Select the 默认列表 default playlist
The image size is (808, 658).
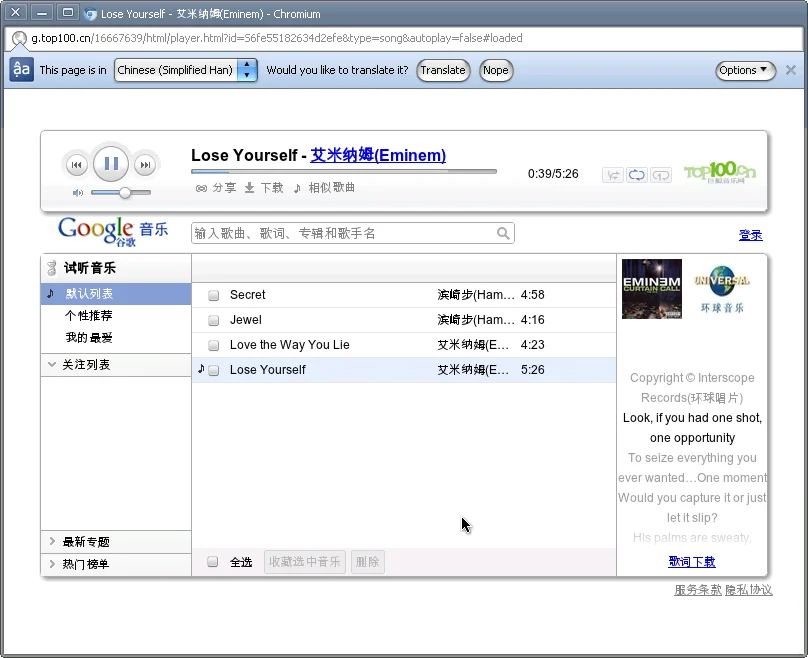pos(116,294)
